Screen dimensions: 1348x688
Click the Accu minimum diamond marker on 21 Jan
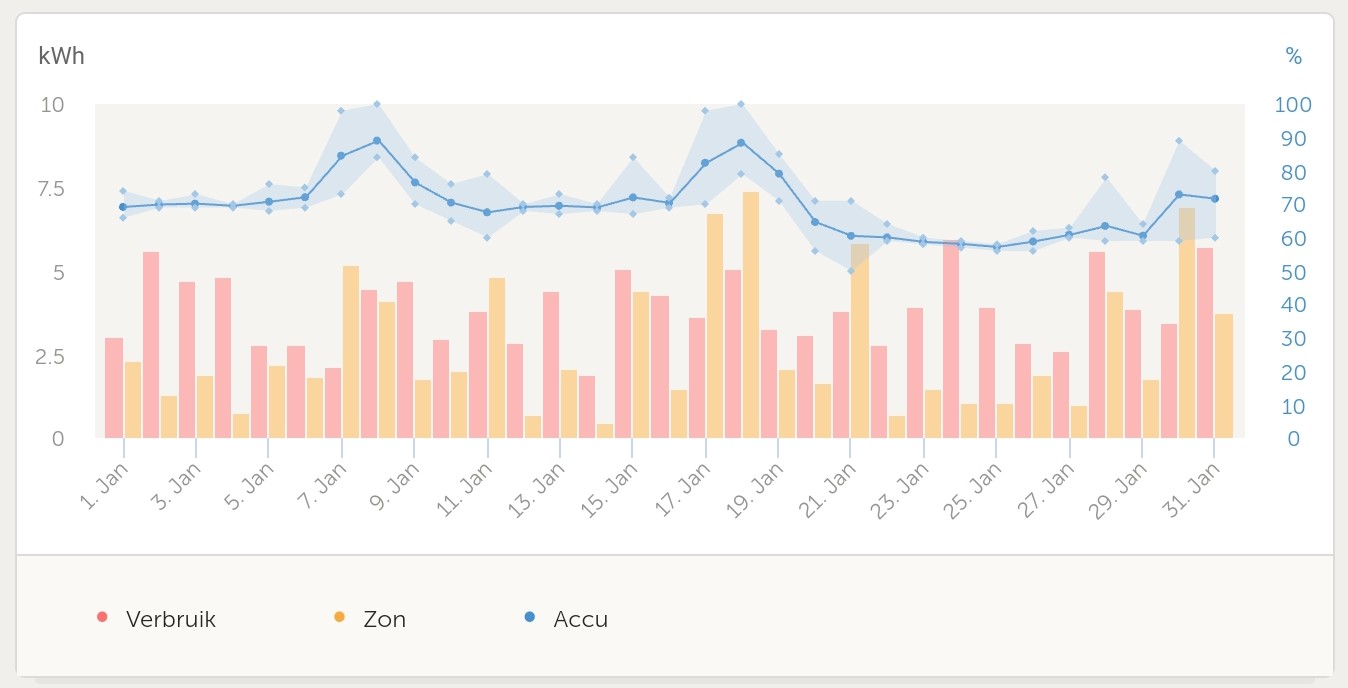(x=851, y=271)
